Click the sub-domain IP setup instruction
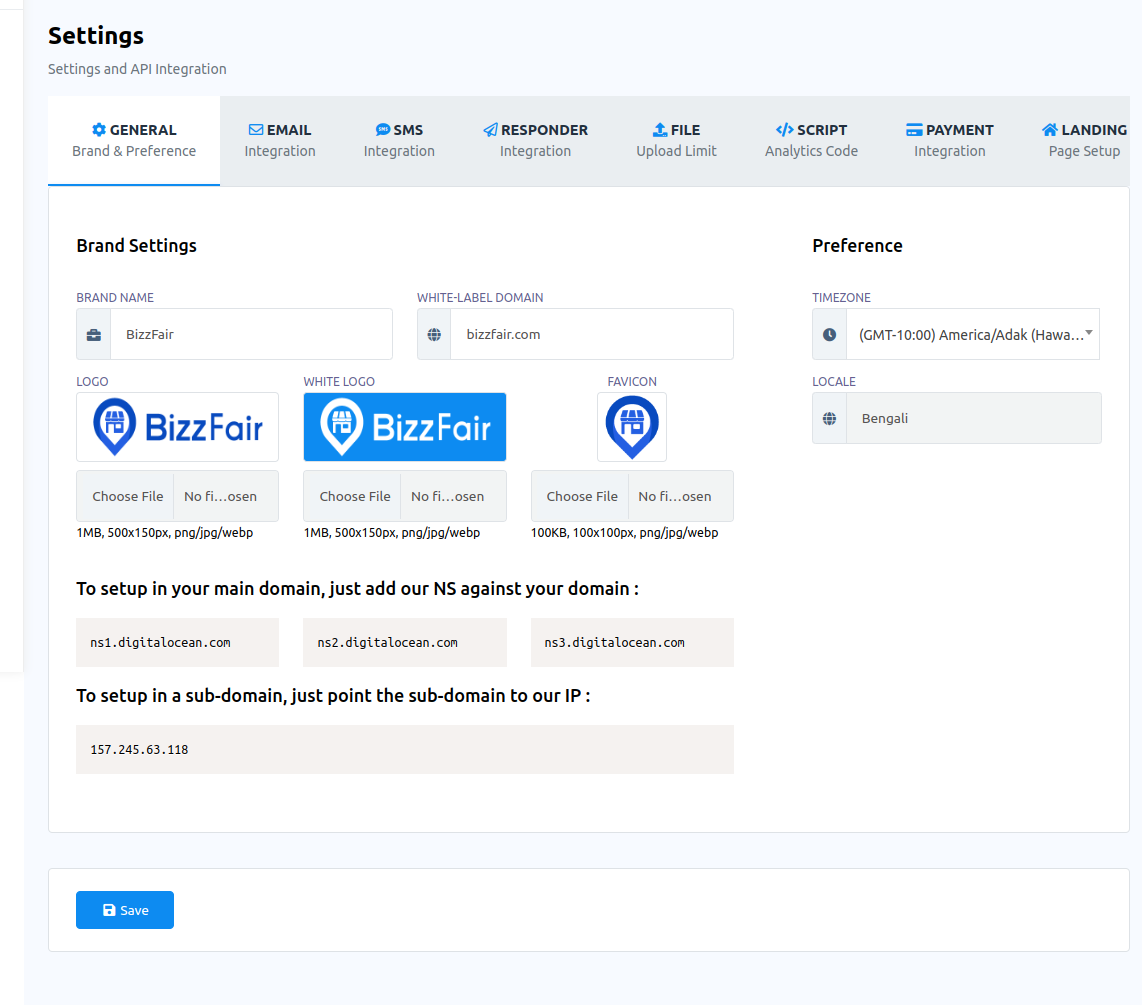This screenshot has height=1005, width=1142. (334, 695)
